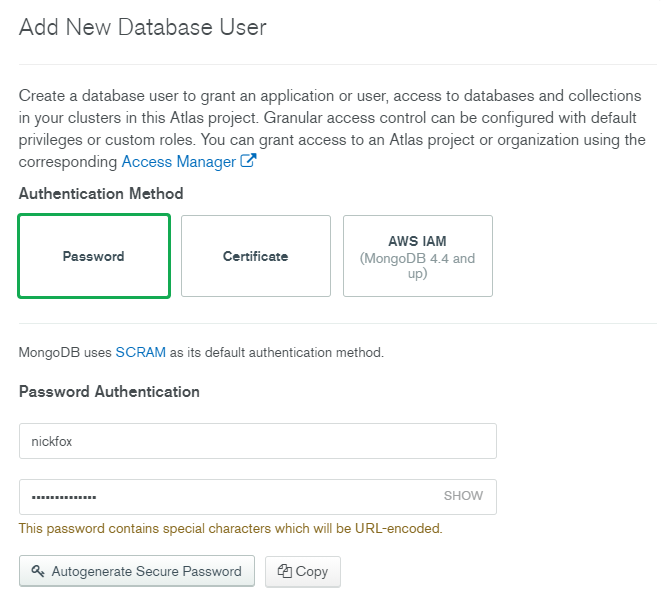Click the Password Authentication heading

click(109, 392)
